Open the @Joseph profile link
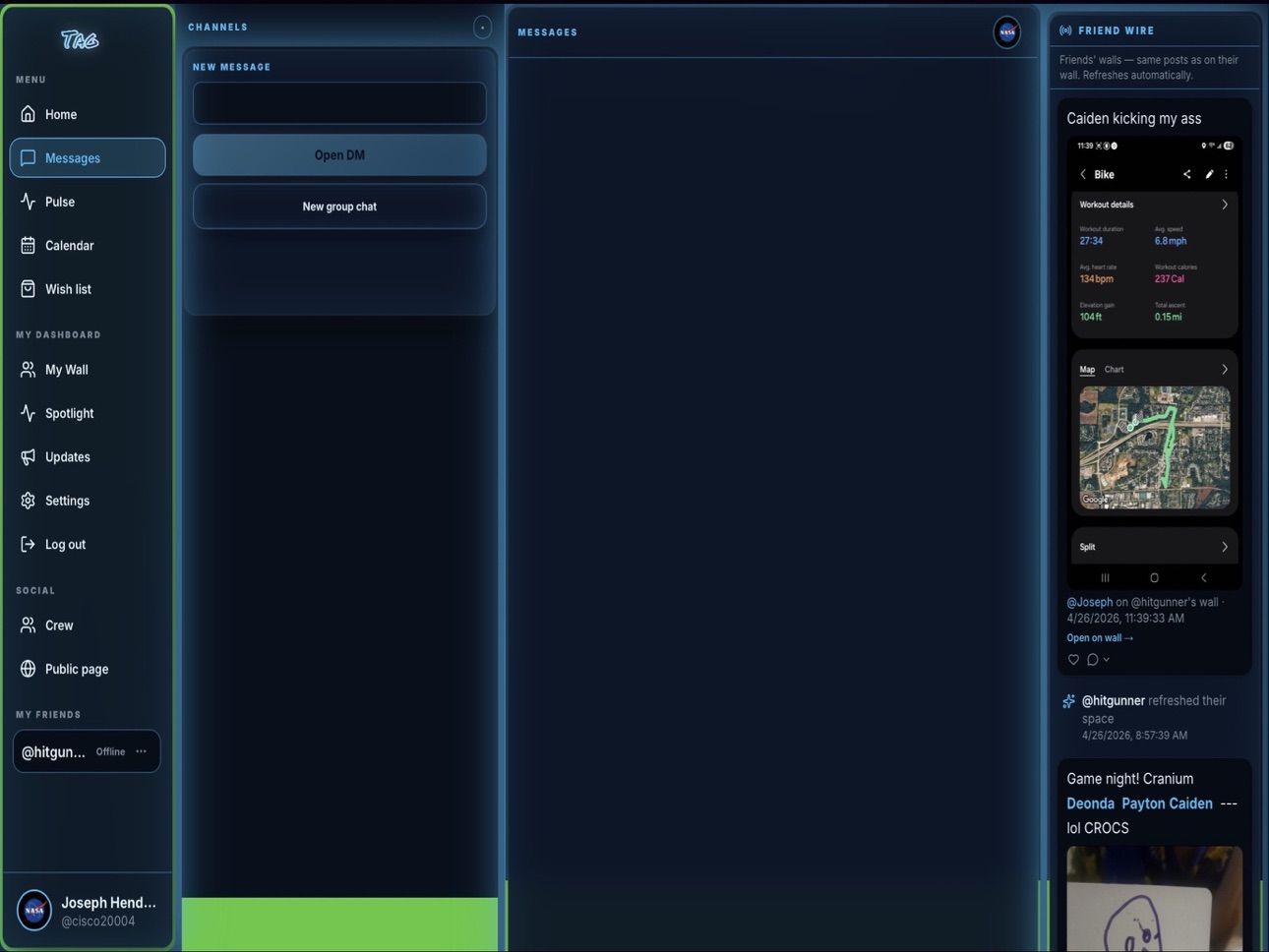Image resolution: width=1269 pixels, height=952 pixels. 1090,602
